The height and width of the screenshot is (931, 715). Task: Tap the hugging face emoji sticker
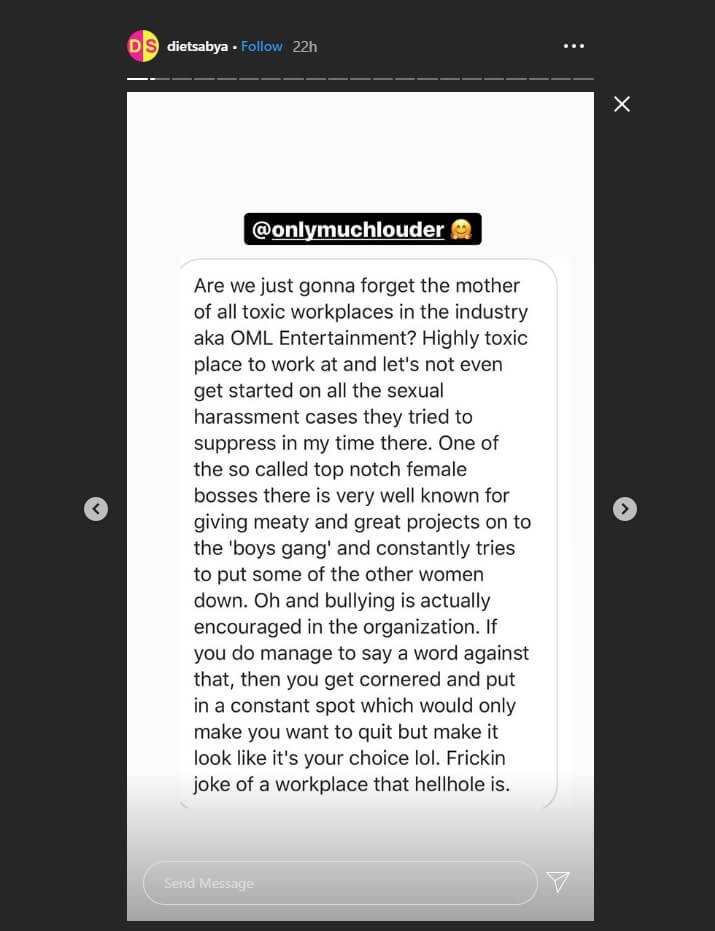tap(462, 229)
